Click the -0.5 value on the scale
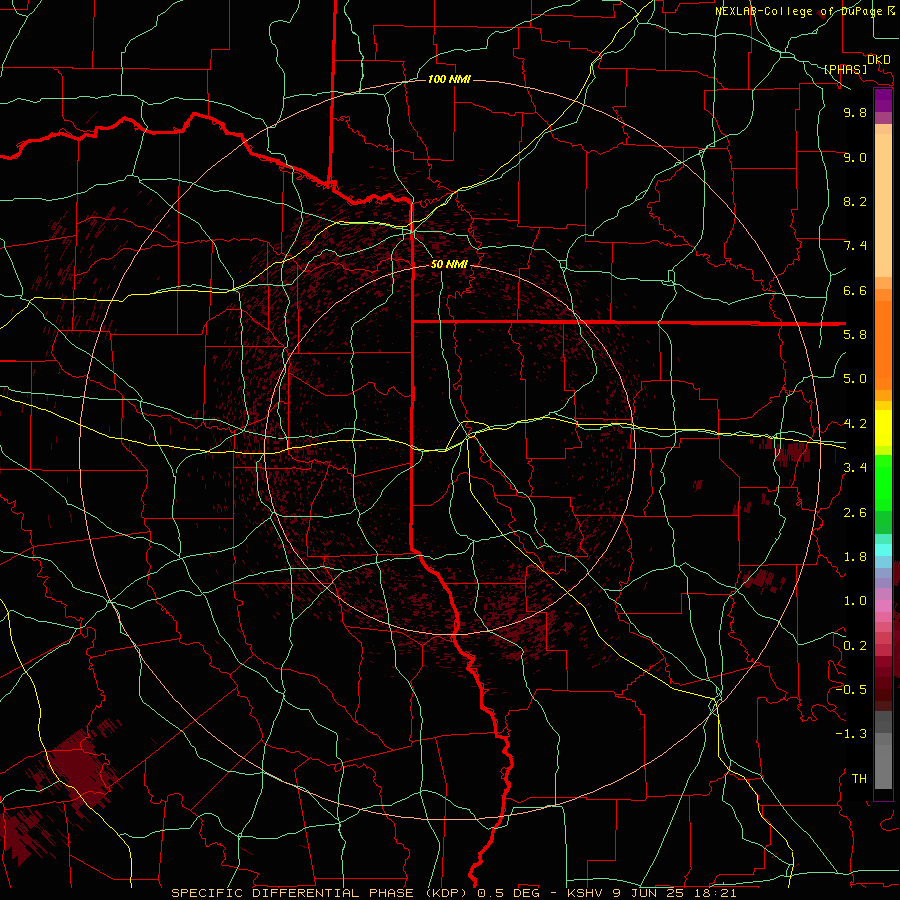 [851, 689]
